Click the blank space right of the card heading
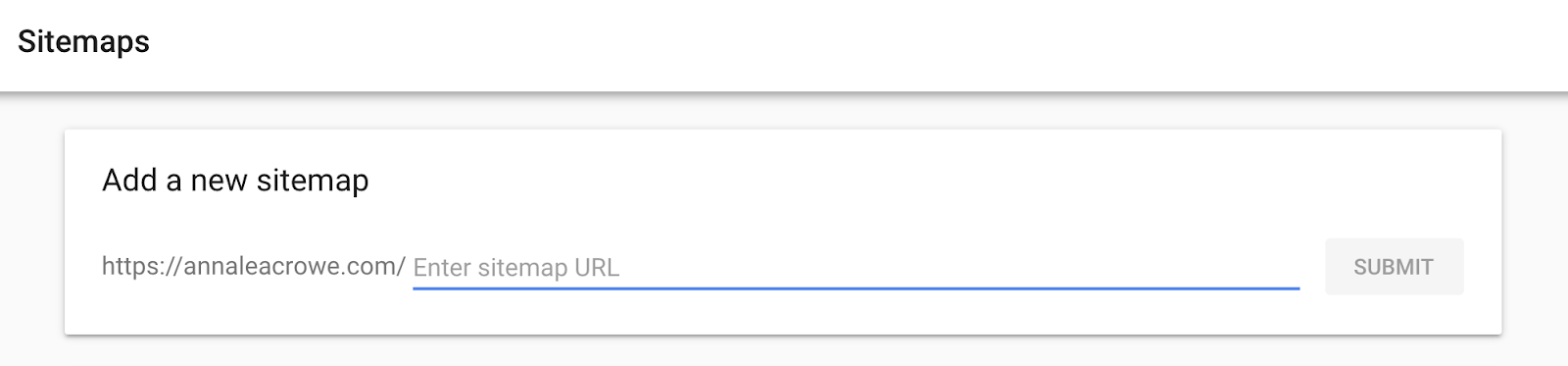The width and height of the screenshot is (1568, 366). (931, 181)
